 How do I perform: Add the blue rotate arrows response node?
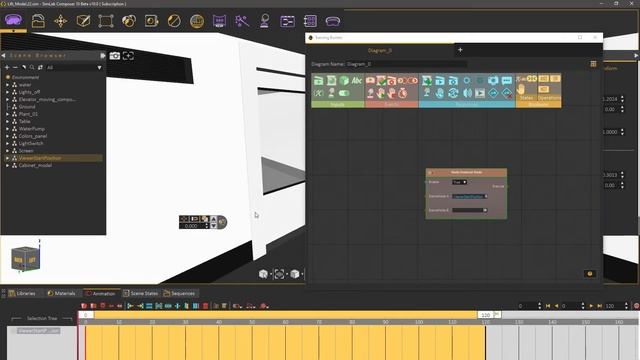click(x=453, y=93)
